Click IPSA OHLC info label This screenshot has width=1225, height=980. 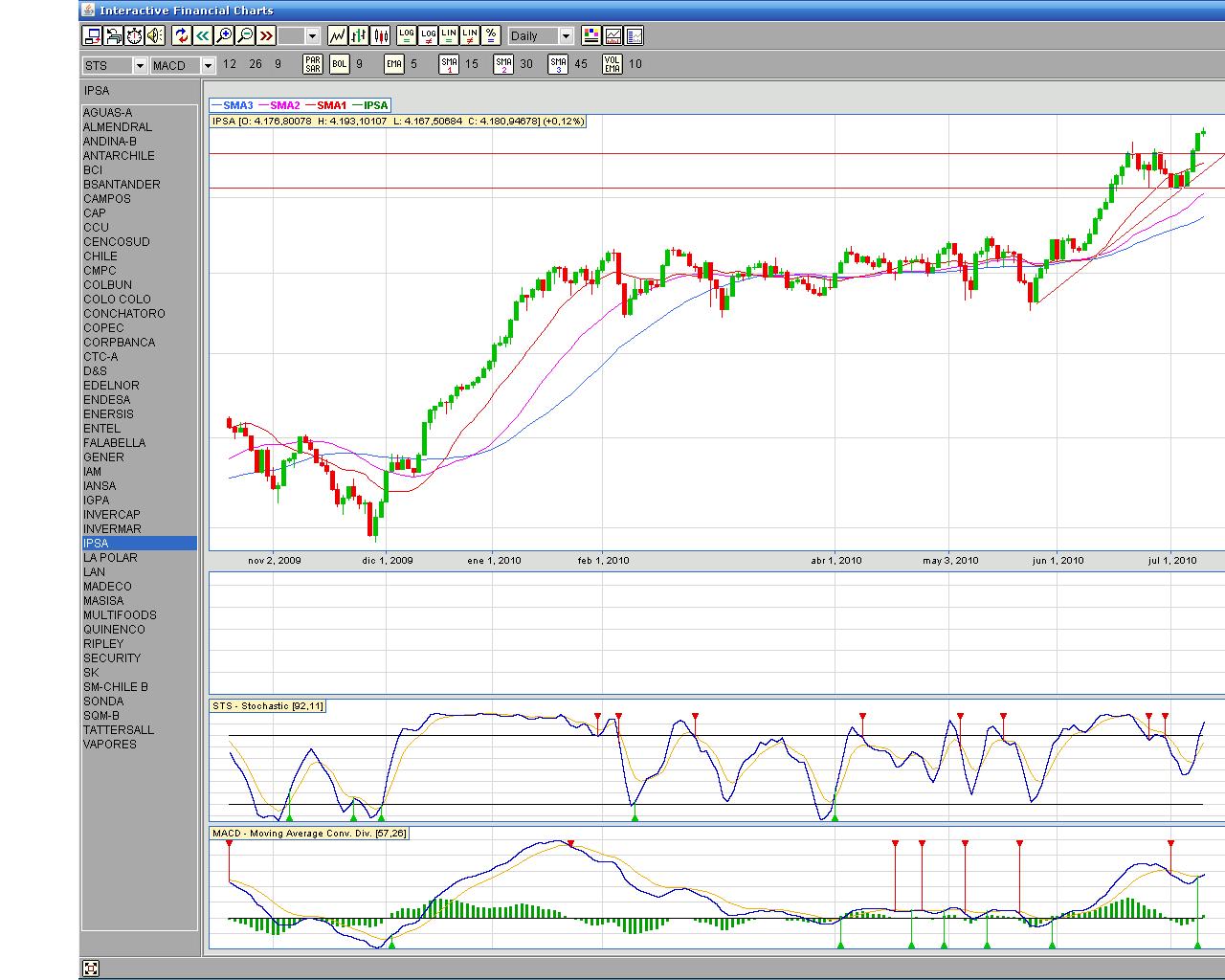pos(398,122)
